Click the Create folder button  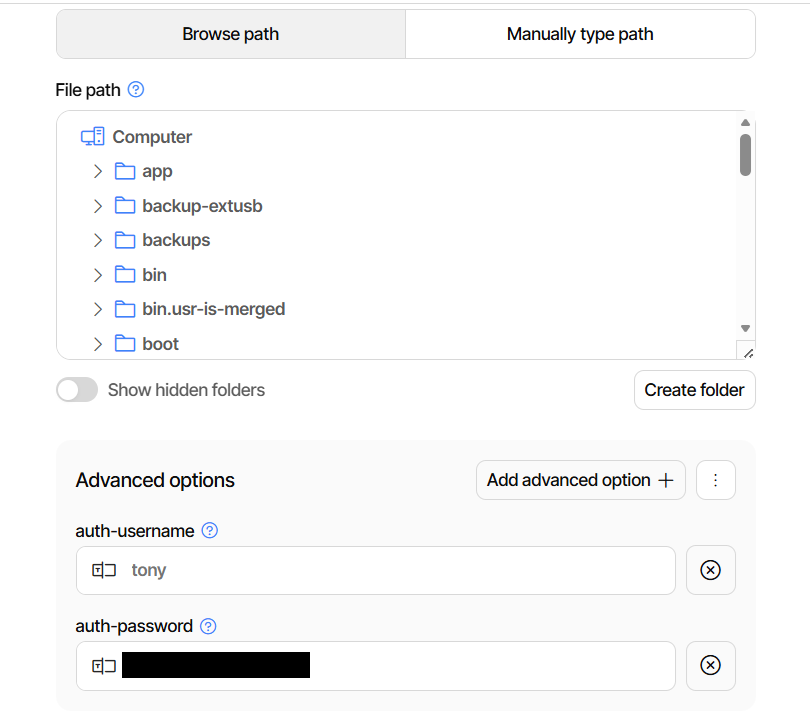694,390
